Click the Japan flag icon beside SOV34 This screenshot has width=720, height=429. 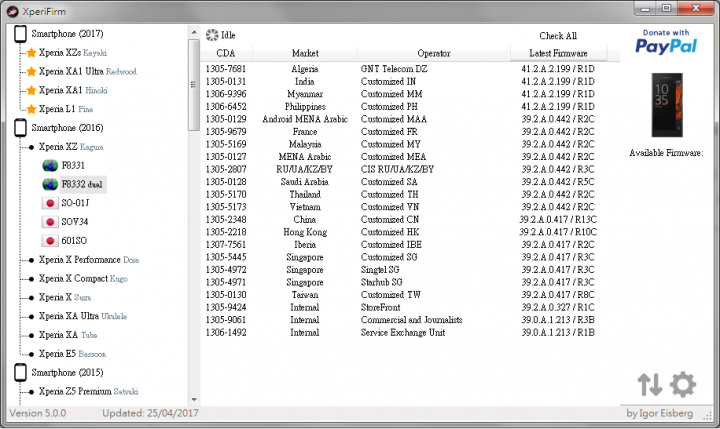pos(50,222)
